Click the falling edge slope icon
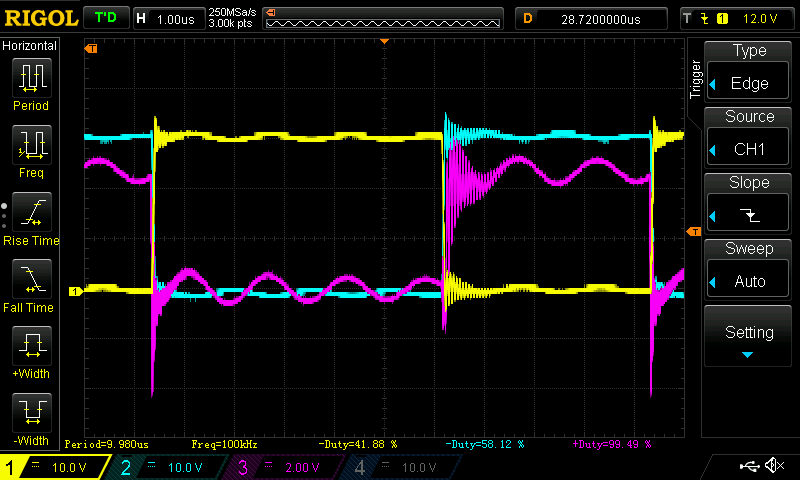The image size is (800, 480). [x=749, y=215]
